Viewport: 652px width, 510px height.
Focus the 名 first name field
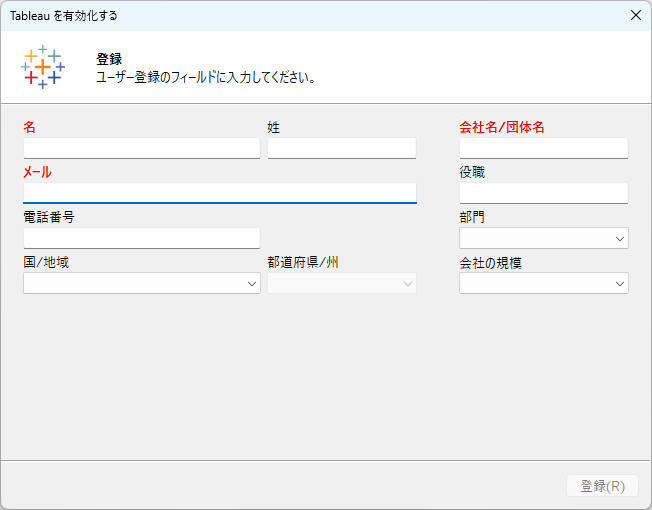142,148
